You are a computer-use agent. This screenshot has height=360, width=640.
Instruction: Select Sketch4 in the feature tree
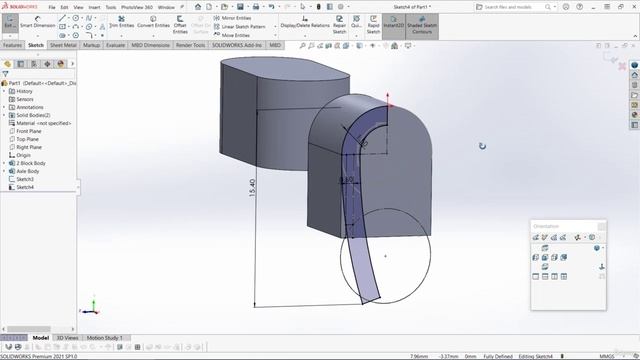pos(21,187)
